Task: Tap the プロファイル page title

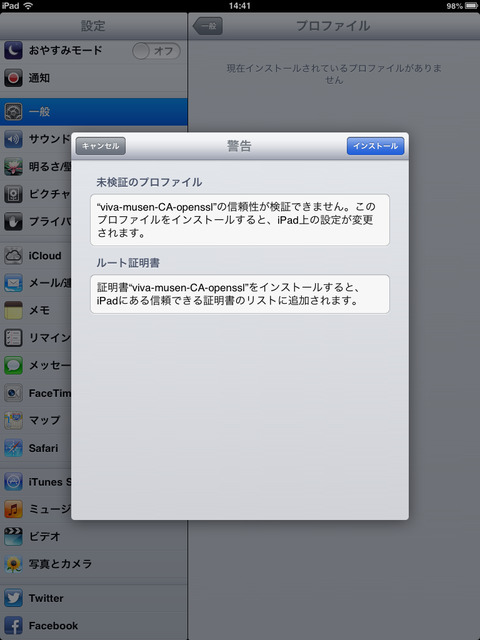Action: click(333, 26)
